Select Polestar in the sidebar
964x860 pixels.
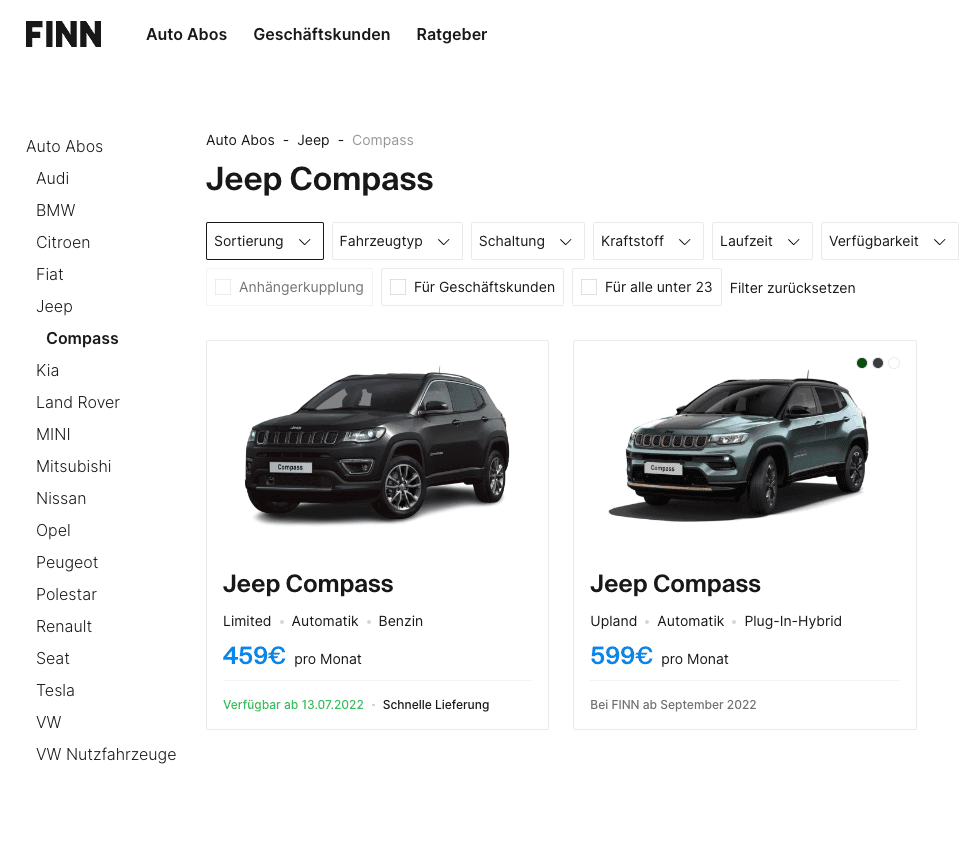(x=66, y=594)
